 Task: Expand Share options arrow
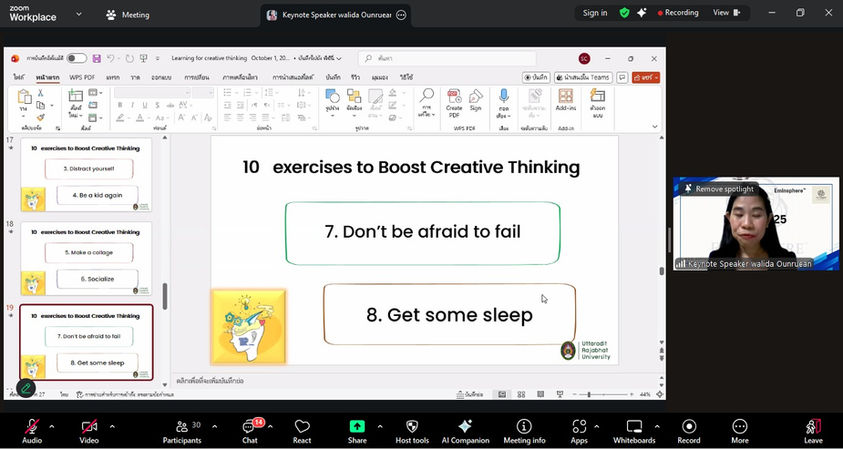coord(380,427)
